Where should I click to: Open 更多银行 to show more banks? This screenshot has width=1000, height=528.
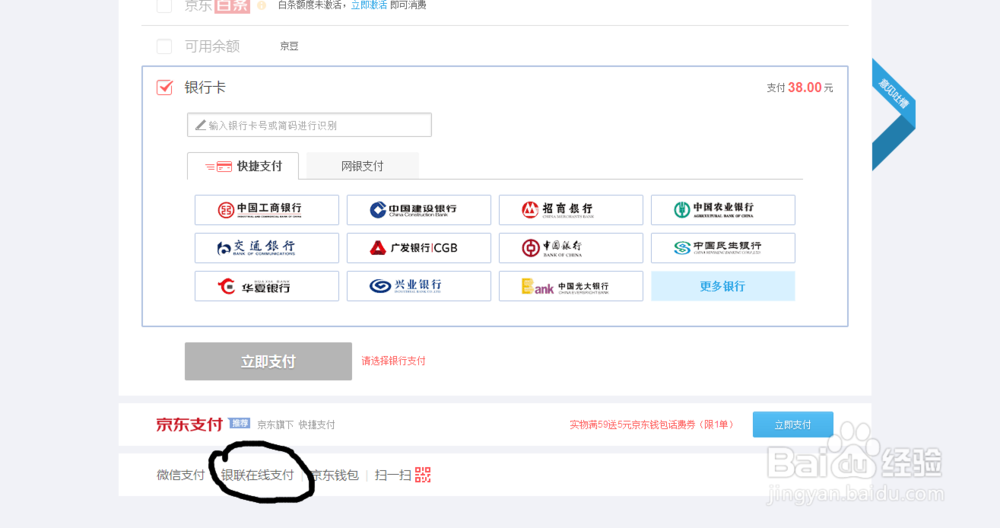coord(723,286)
